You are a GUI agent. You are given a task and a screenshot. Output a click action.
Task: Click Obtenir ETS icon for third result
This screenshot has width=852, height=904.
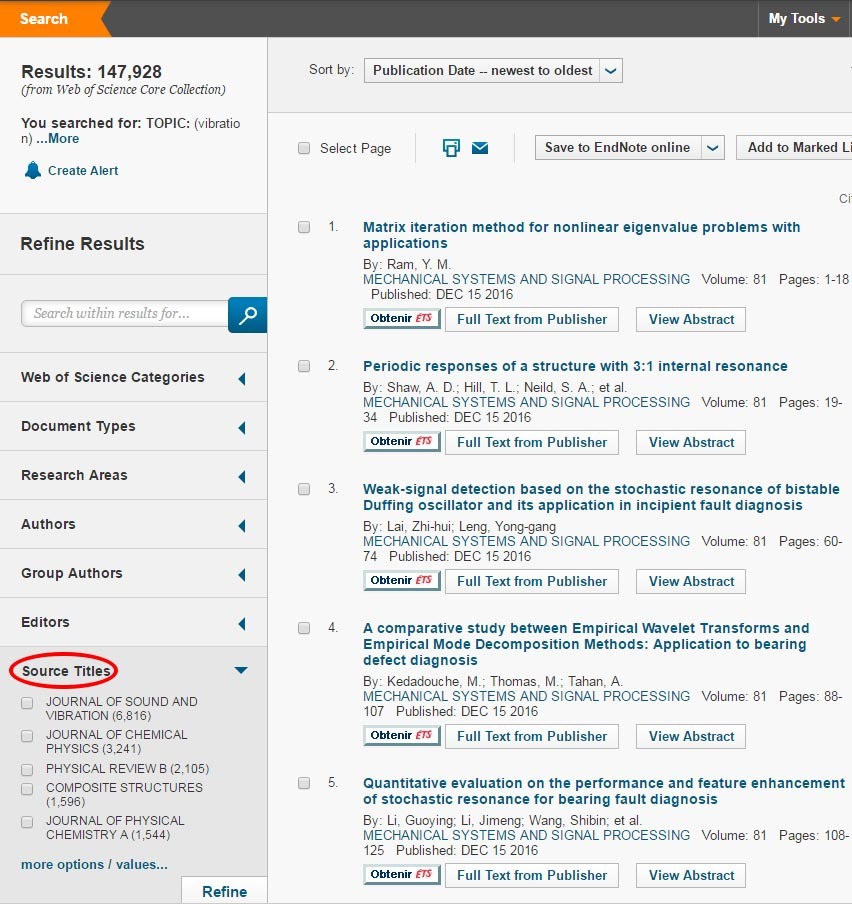402,581
